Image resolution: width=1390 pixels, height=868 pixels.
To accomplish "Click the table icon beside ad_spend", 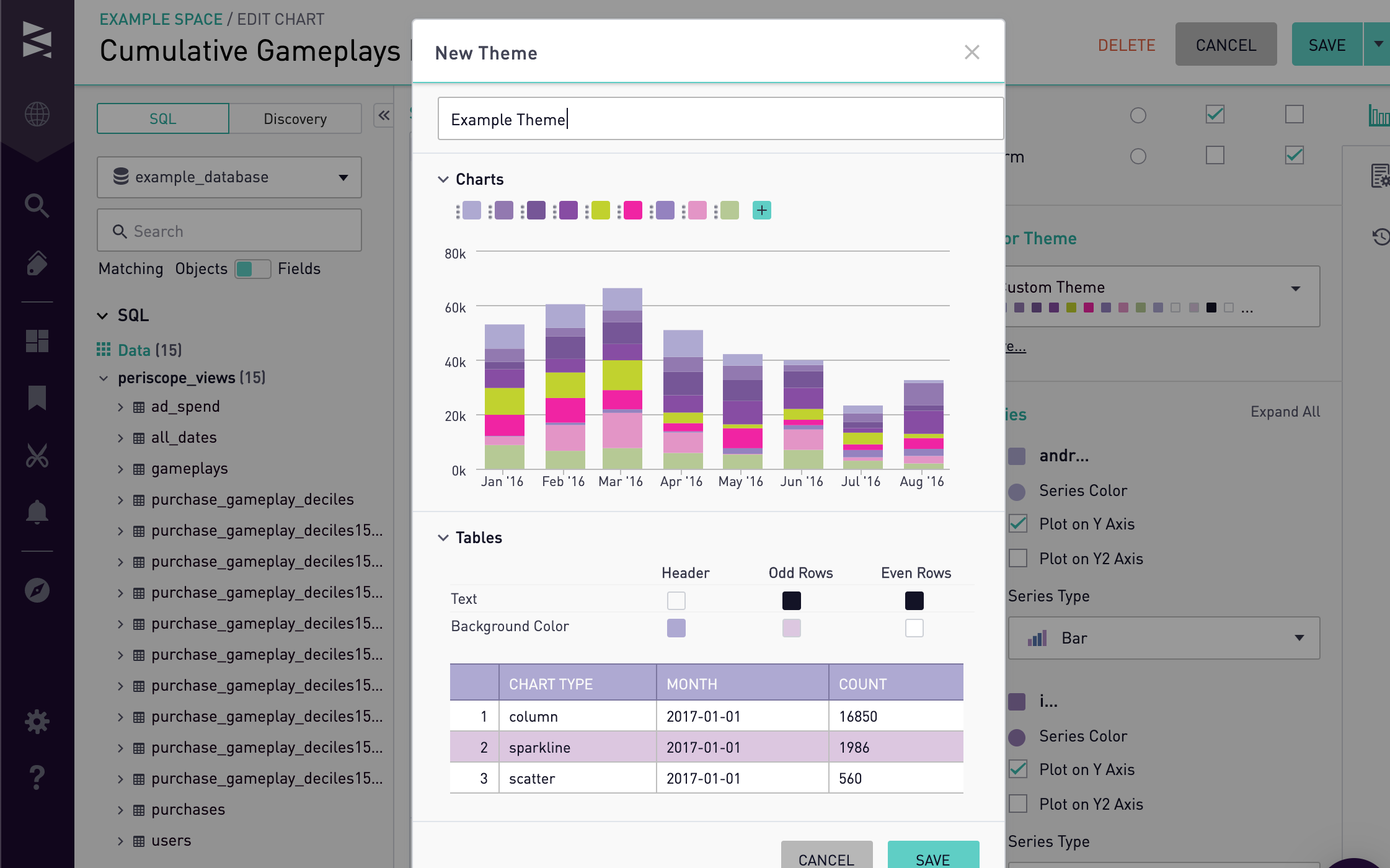I will click(139, 407).
